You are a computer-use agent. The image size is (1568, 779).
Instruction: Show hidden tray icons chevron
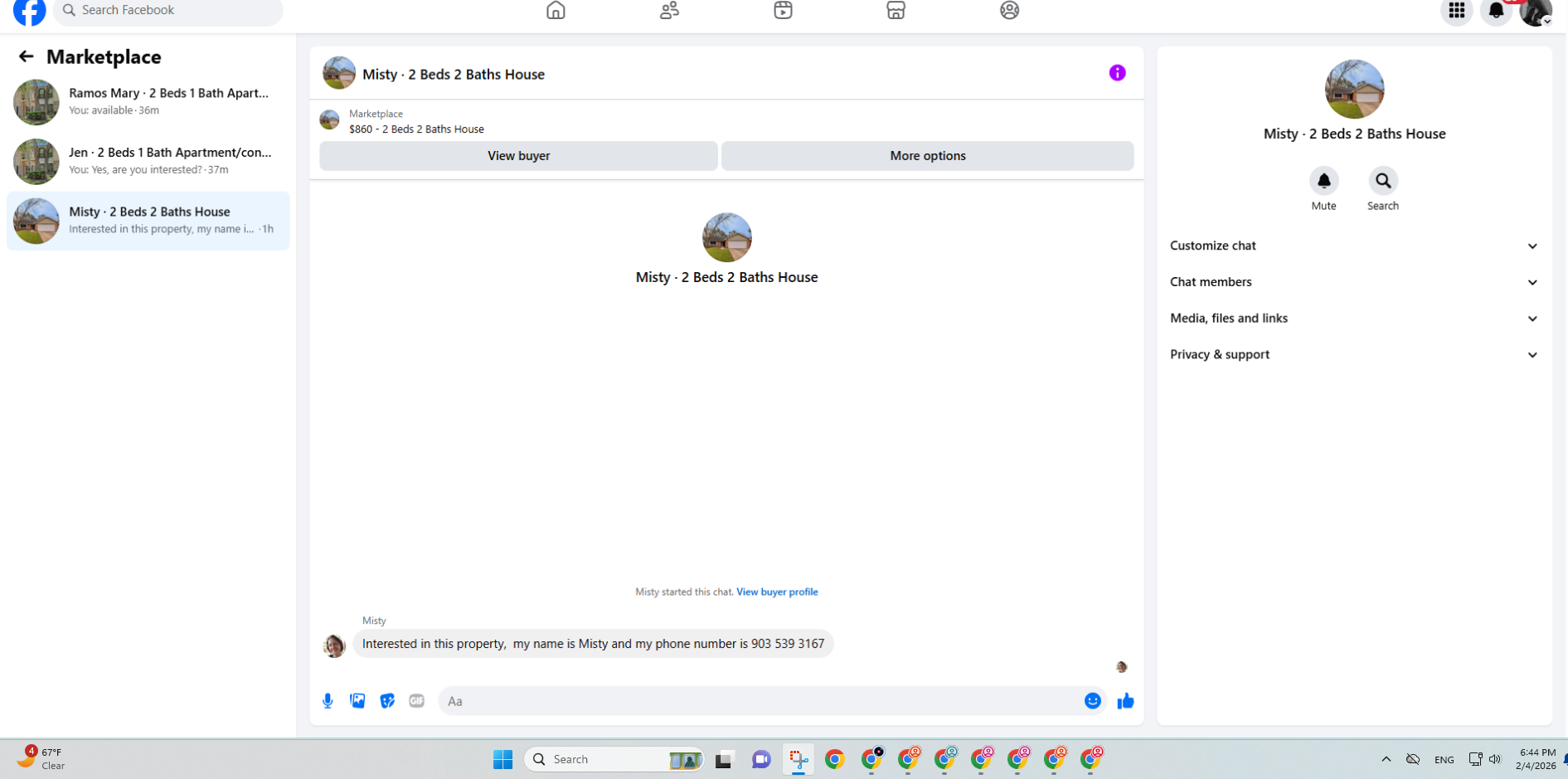click(x=1386, y=759)
